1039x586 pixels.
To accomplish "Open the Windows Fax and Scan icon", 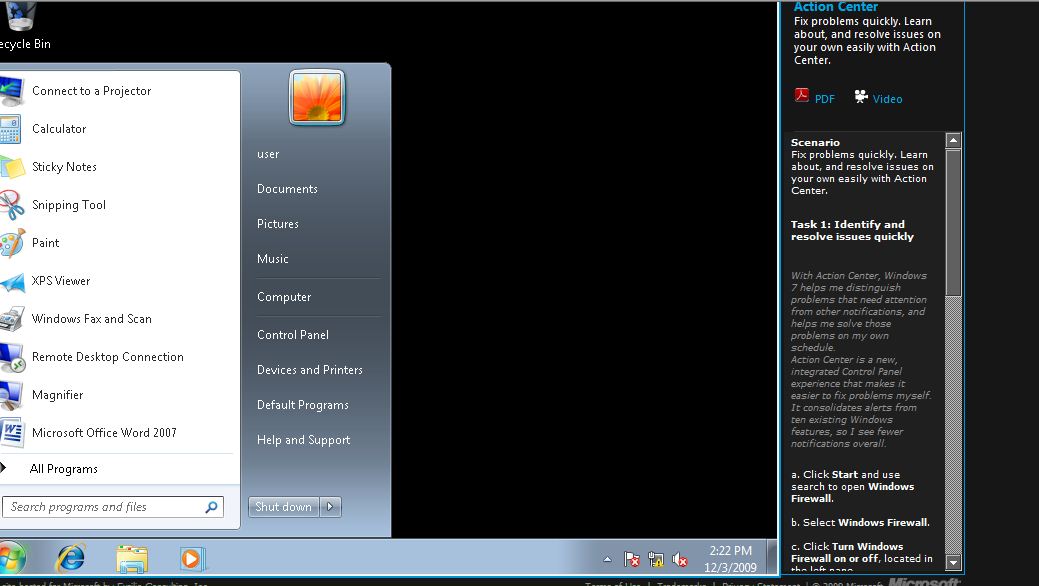I will click(11, 319).
